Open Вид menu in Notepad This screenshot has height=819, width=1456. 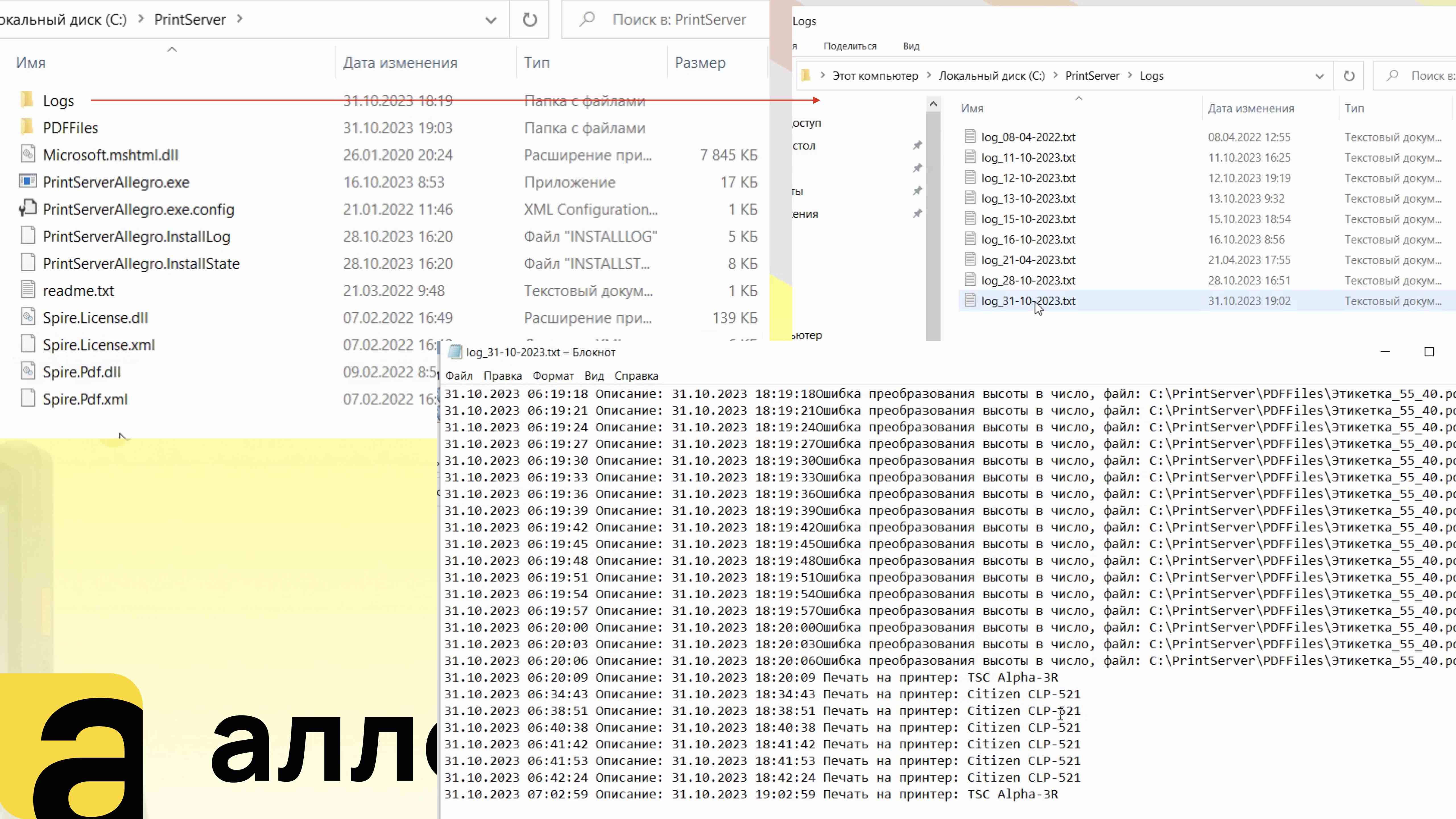tap(594, 376)
